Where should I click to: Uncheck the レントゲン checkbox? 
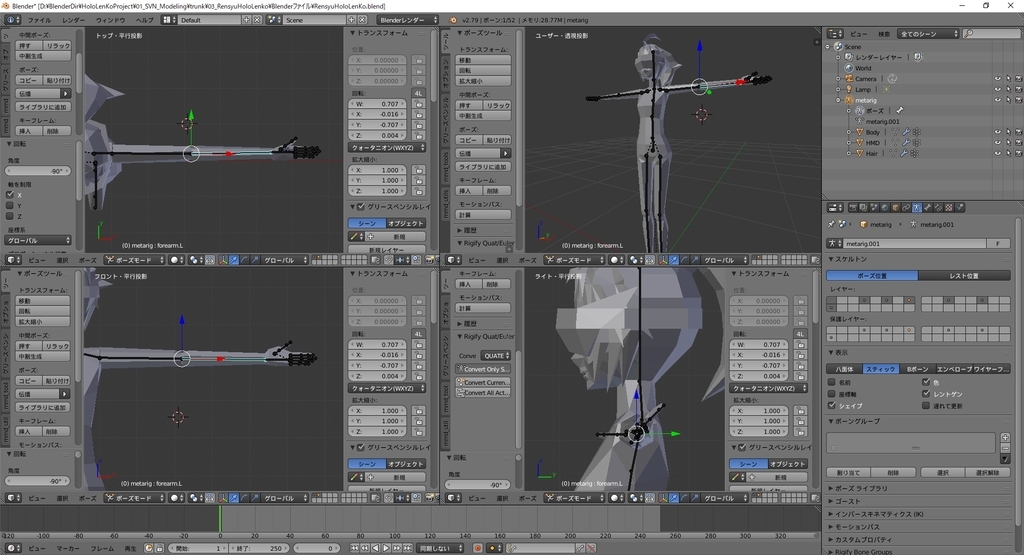[x=924, y=394]
